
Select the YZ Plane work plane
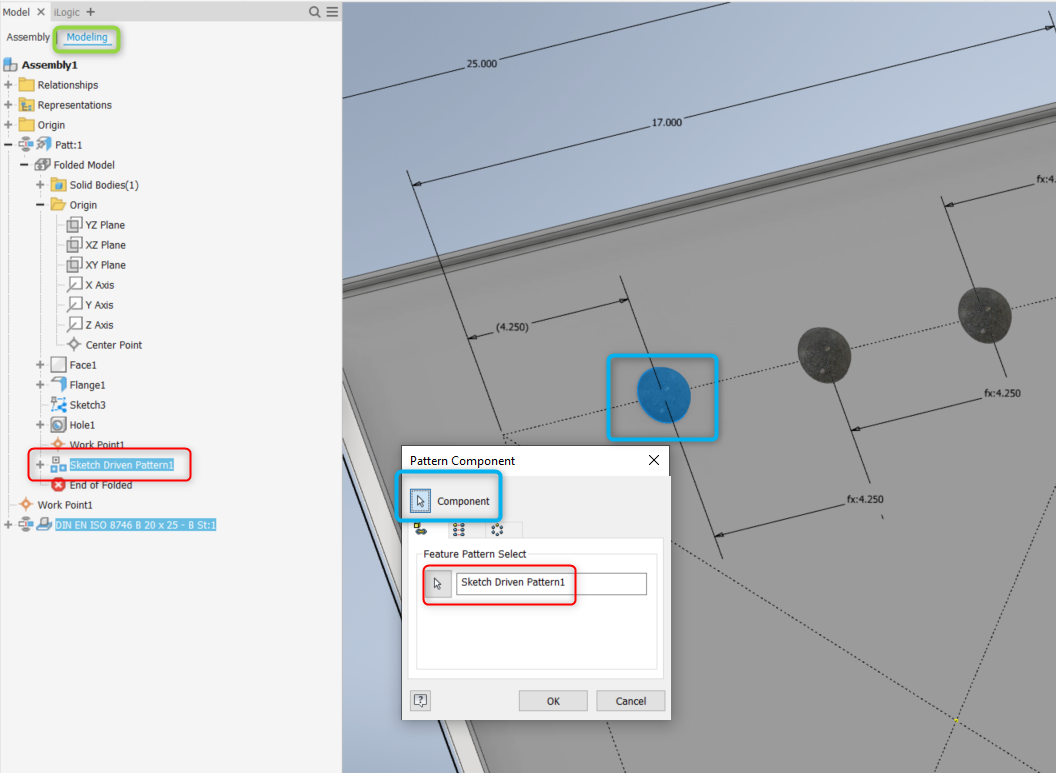(x=105, y=225)
